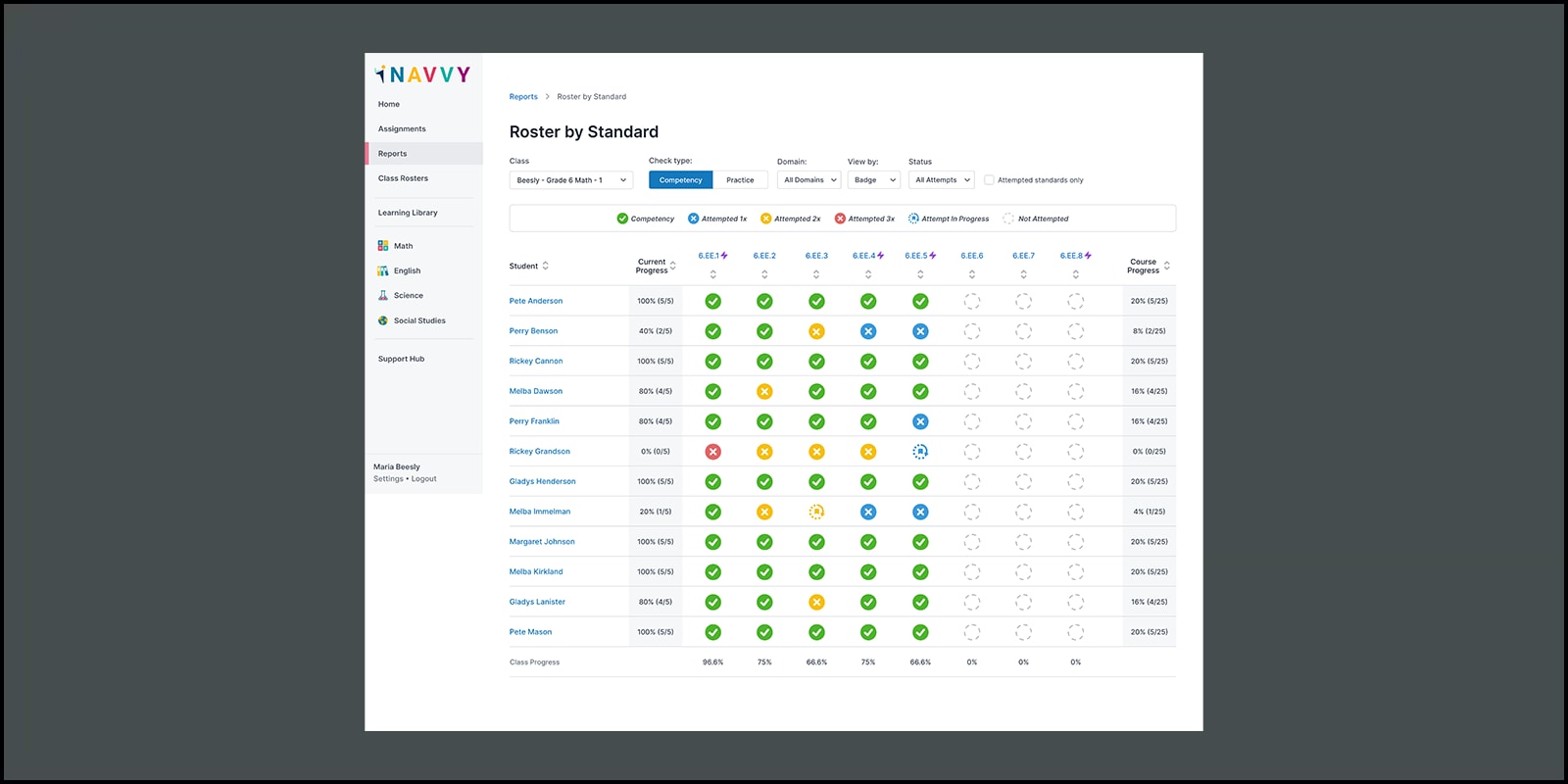Click Perry Benson's blue 6.EE.4 badge
Image resolution: width=1568 pixels, height=784 pixels.
pos(868,331)
